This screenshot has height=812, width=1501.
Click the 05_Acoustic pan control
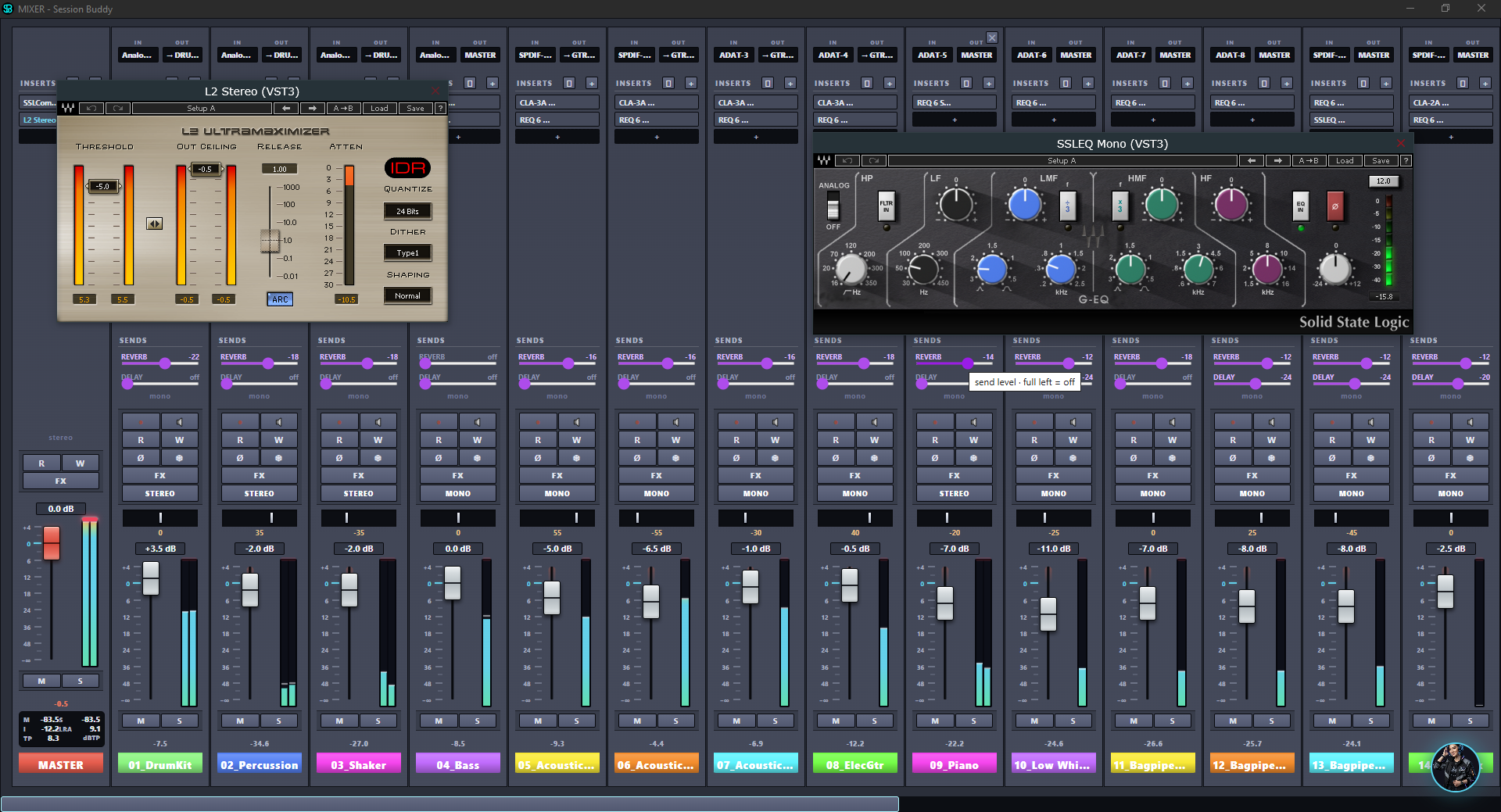pyautogui.click(x=557, y=517)
